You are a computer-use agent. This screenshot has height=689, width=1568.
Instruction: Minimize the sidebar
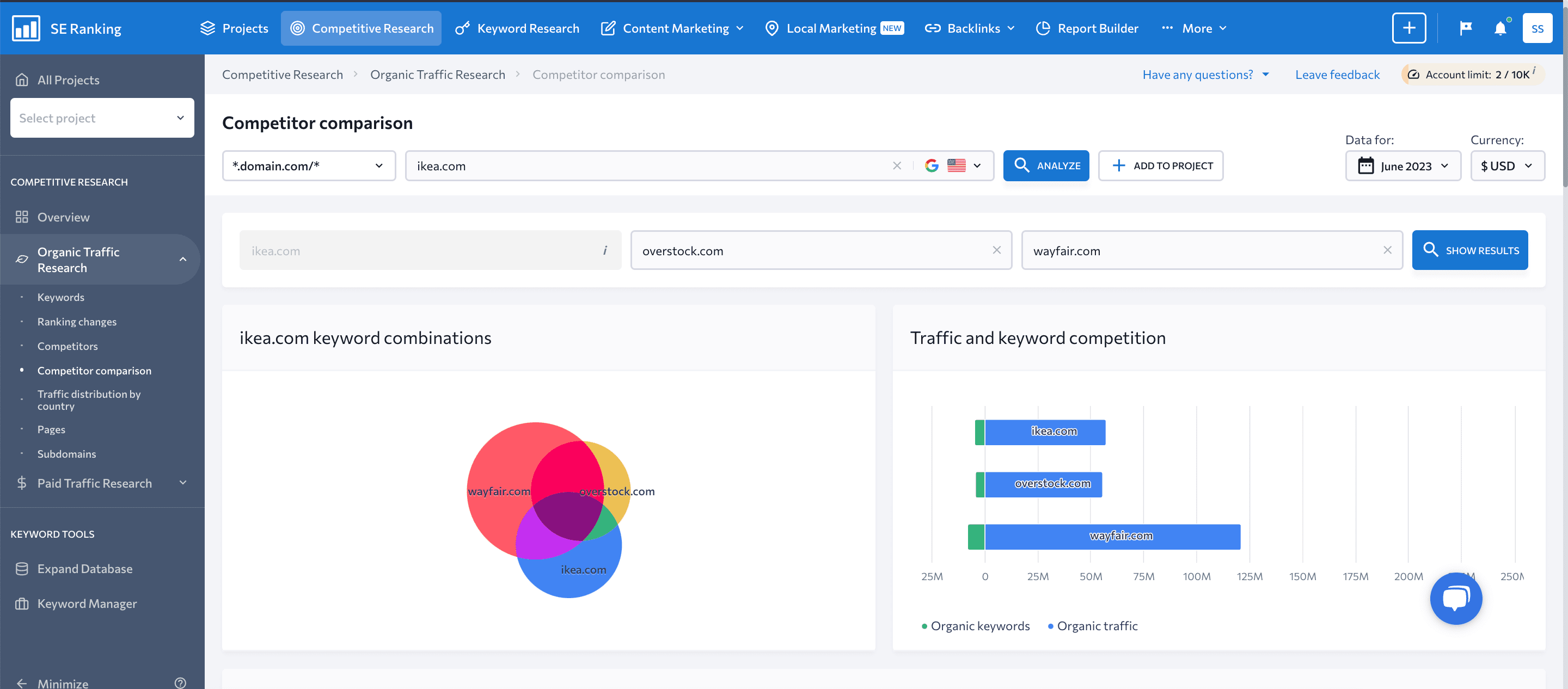pos(53,682)
